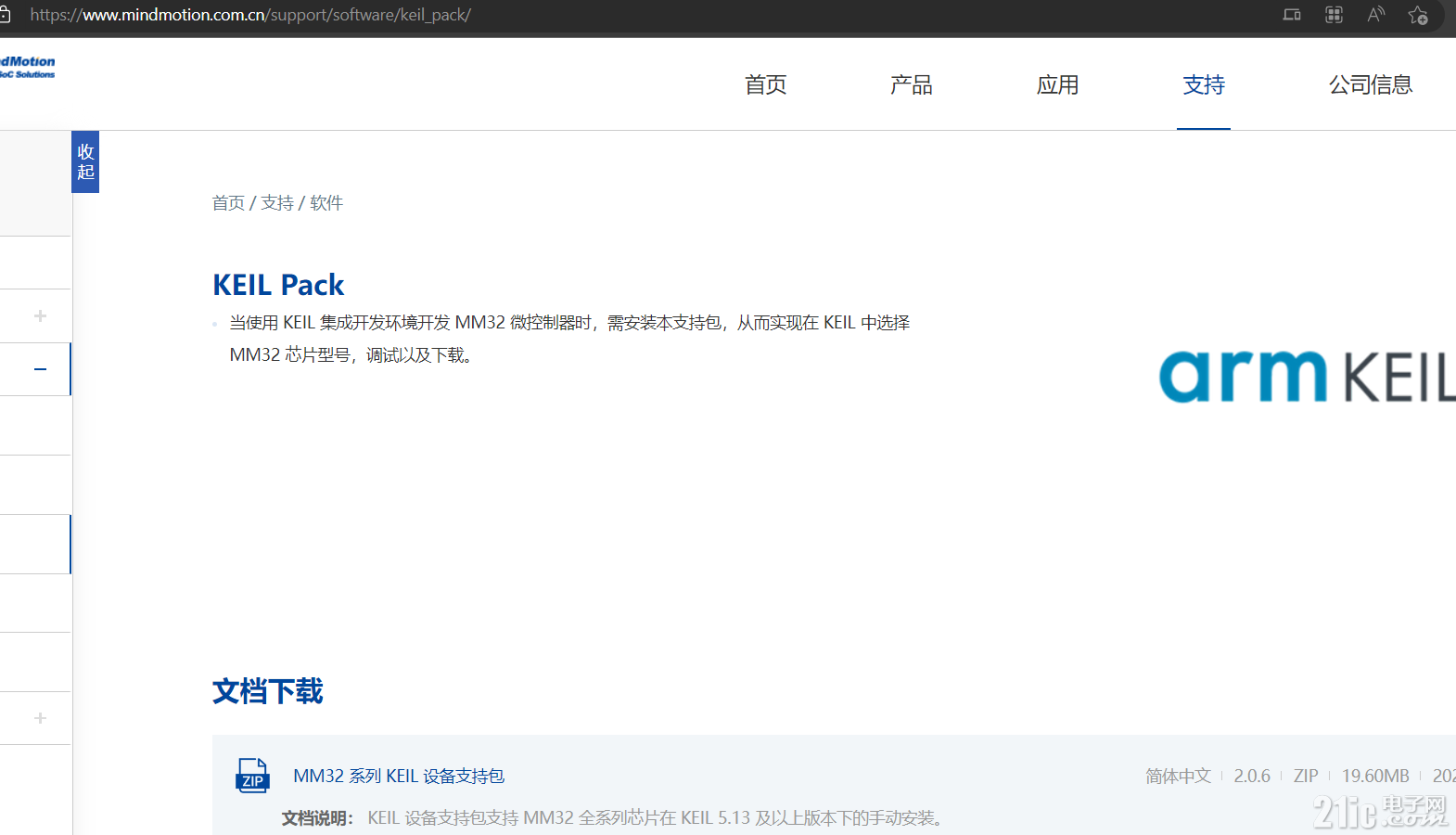
Task: Click the 文档下载 section heading
Action: tap(268, 691)
